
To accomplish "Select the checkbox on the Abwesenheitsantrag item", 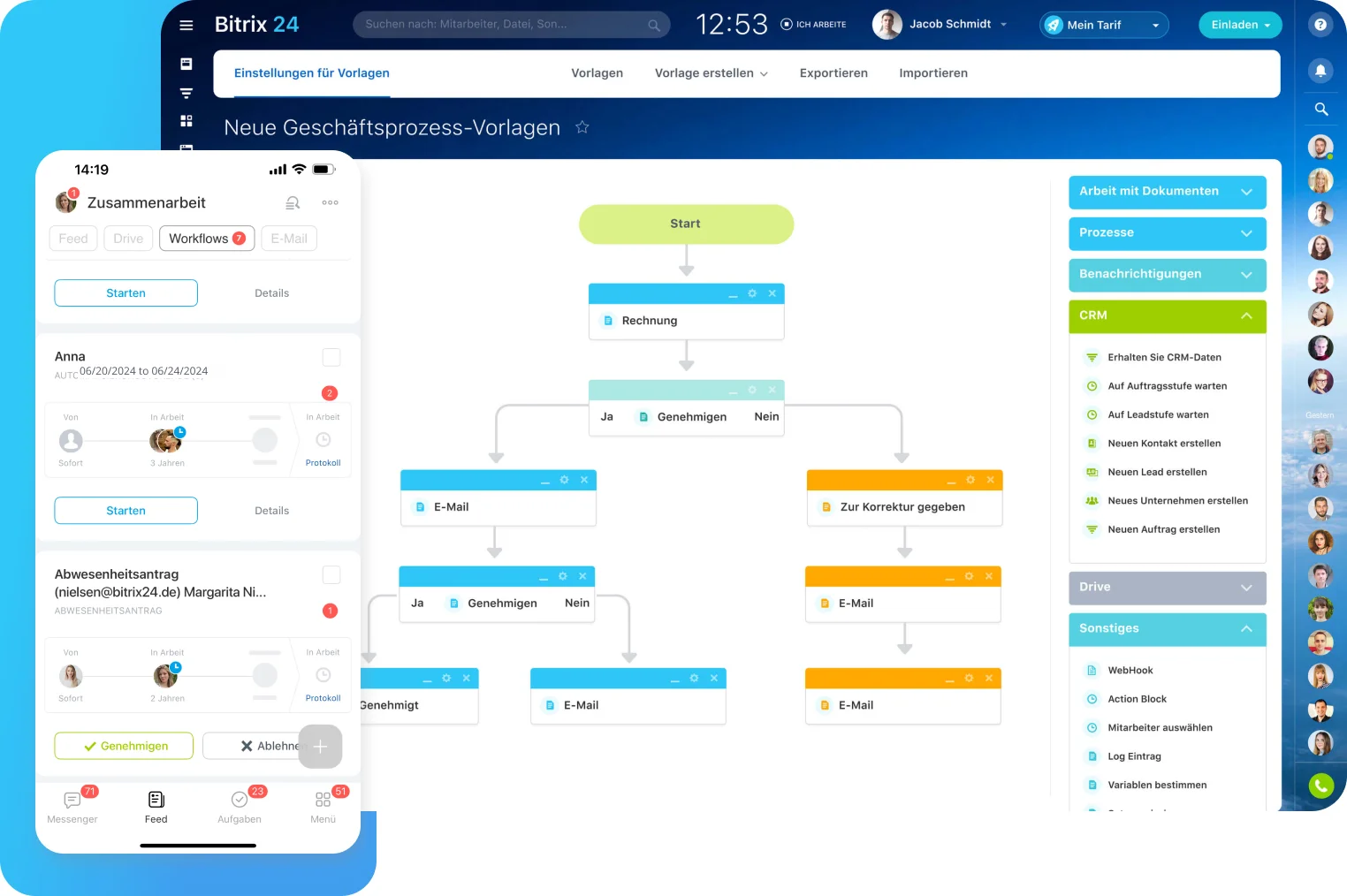I will point(331,574).
